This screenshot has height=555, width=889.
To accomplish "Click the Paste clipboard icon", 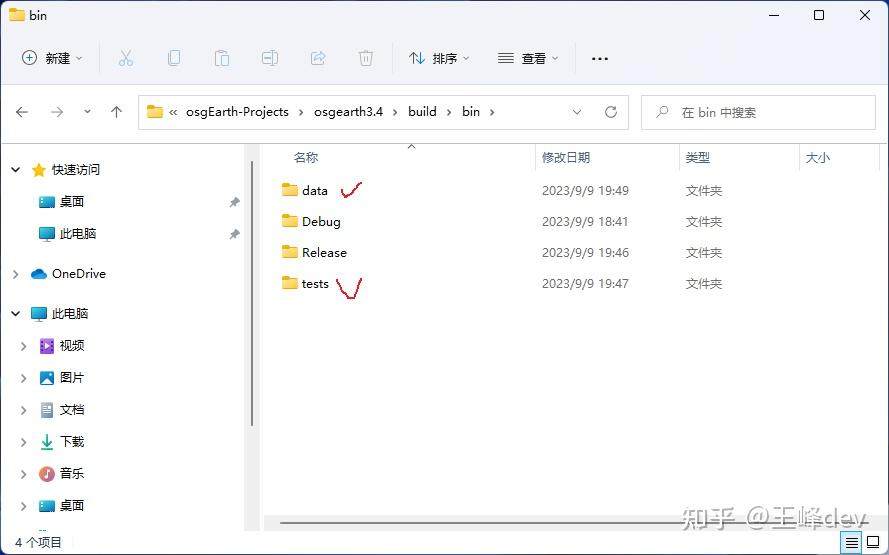I will 222,58.
